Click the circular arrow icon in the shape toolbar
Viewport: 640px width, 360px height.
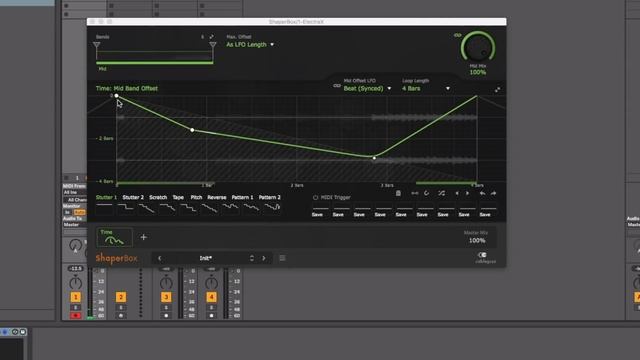pyautogui.click(x=427, y=193)
